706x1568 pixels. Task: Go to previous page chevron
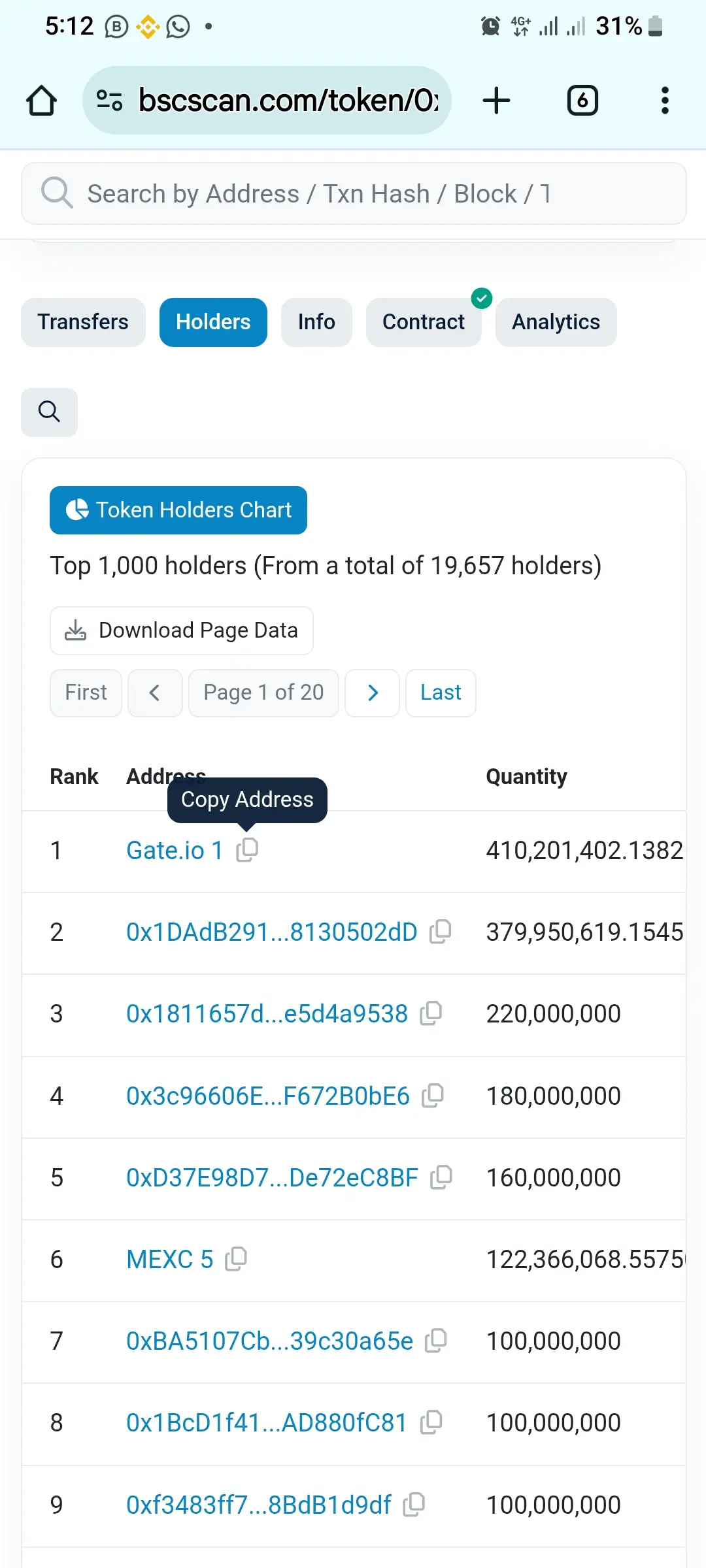click(x=155, y=693)
